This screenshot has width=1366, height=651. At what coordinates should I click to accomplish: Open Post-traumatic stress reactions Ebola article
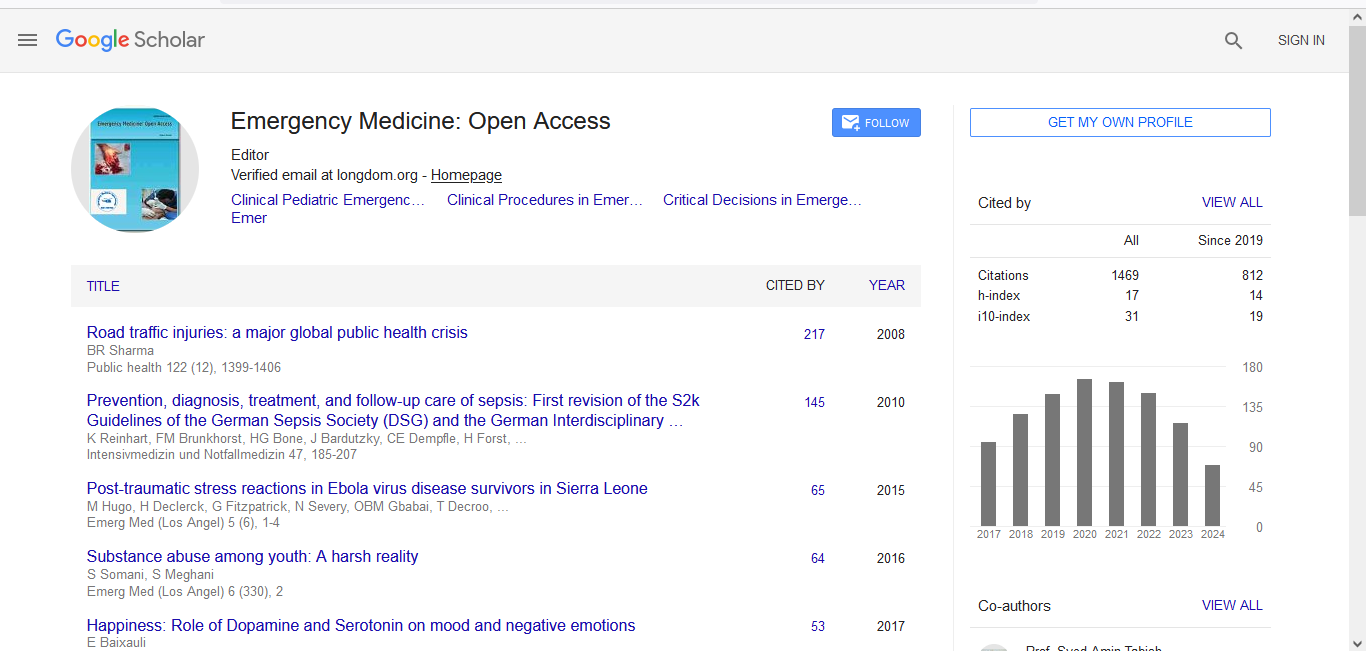[x=367, y=489]
